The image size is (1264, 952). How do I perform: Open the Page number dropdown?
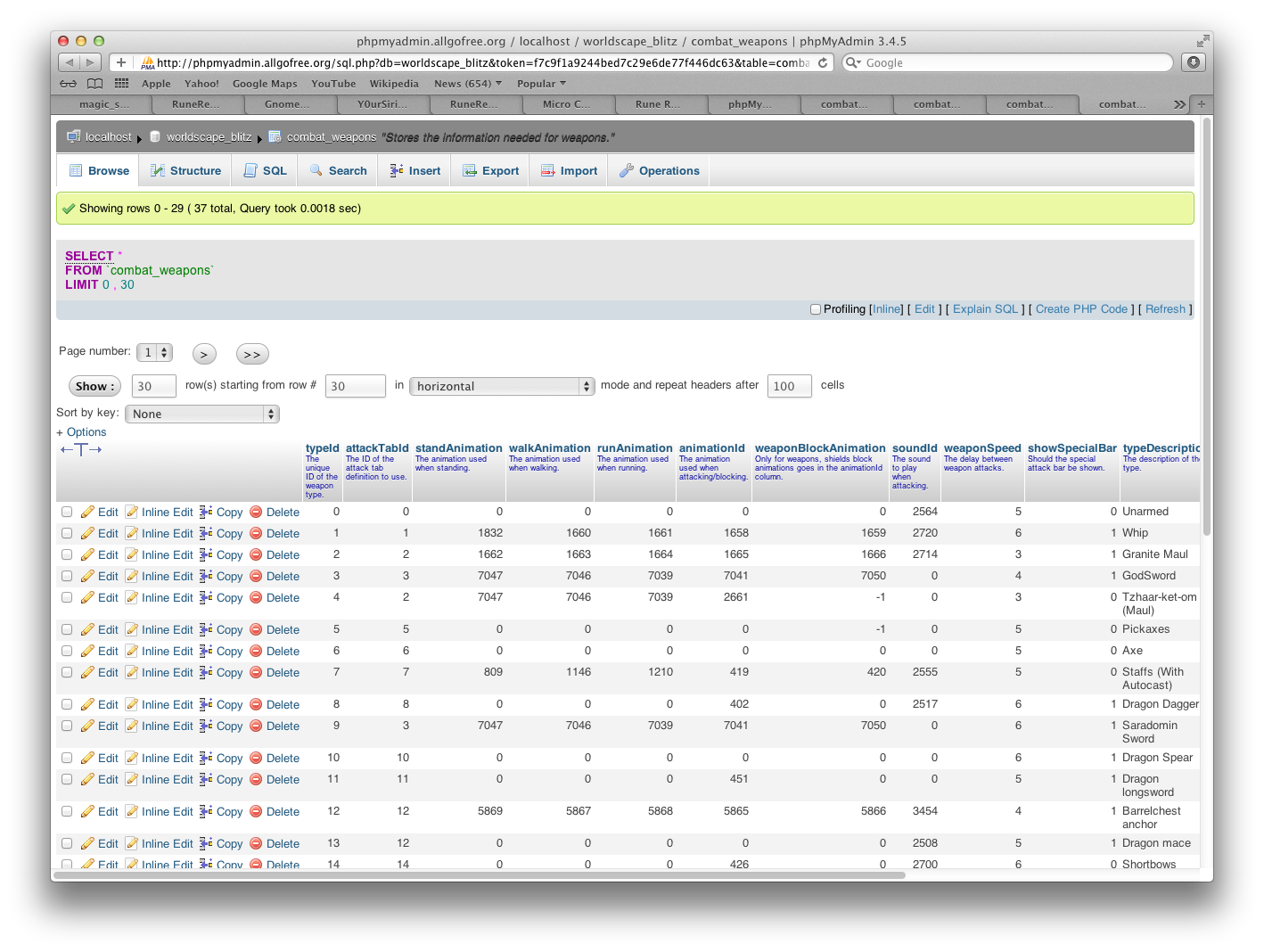pyautogui.click(x=154, y=352)
